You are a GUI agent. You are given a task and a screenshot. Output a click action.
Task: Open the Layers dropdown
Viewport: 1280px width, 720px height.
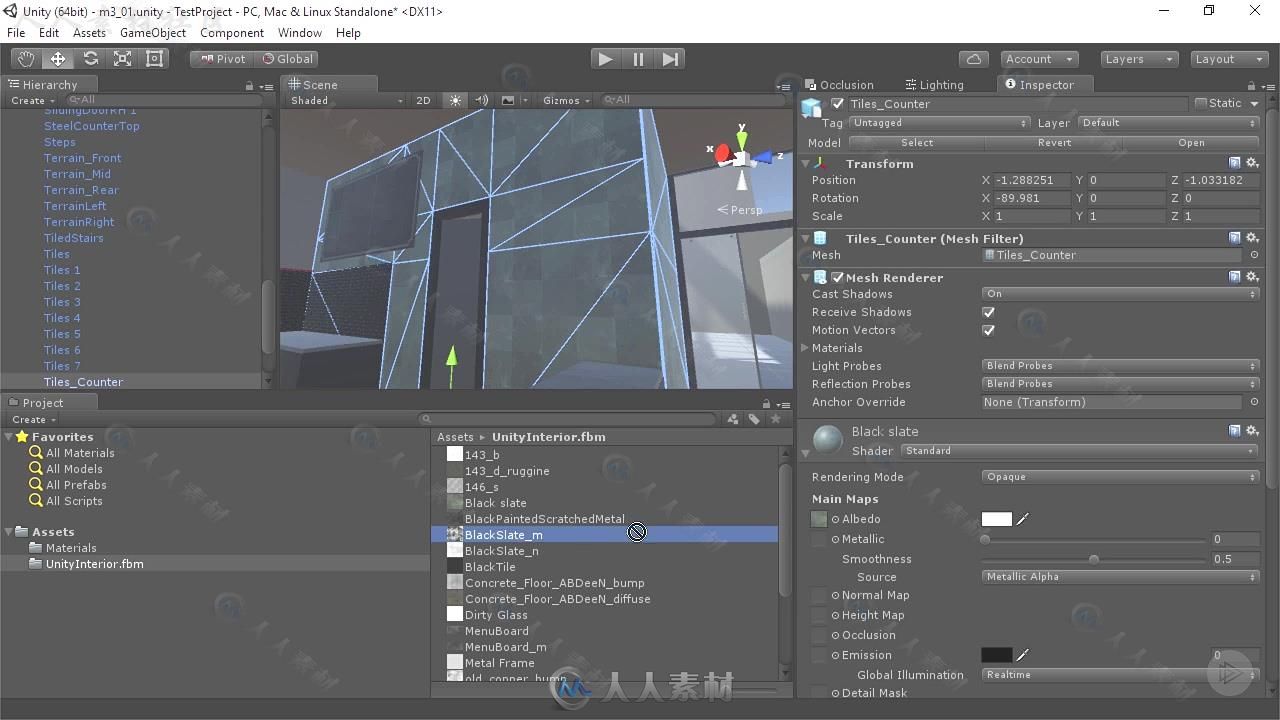[x=1139, y=59]
